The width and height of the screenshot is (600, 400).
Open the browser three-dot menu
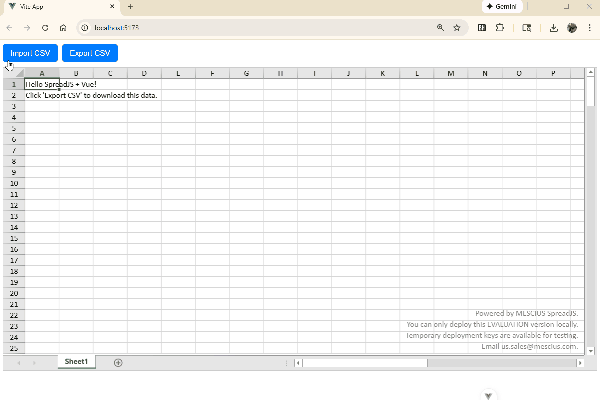pyautogui.click(x=590, y=28)
